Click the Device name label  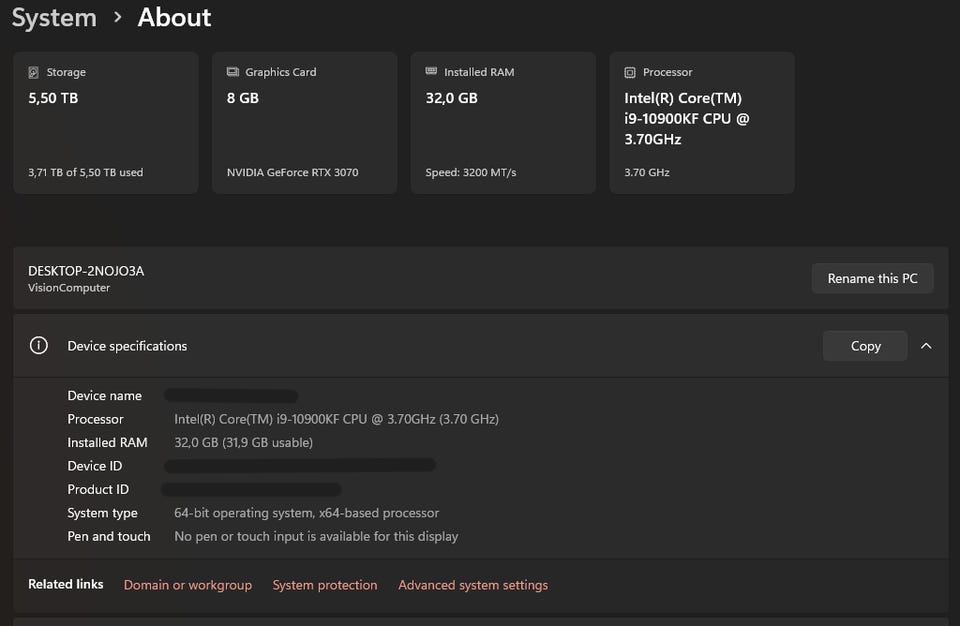105,396
